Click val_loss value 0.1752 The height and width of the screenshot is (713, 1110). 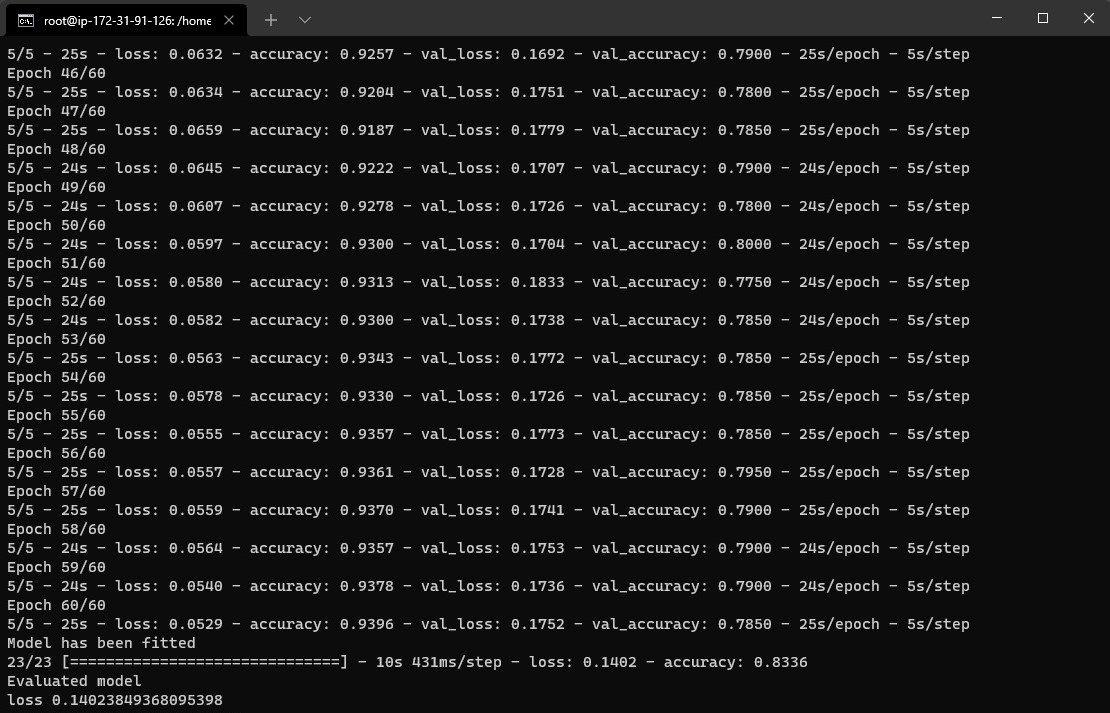click(538, 624)
